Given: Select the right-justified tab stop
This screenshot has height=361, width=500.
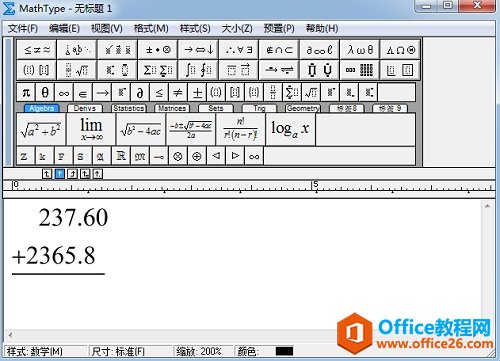Looking at the screenshot, I should pyautogui.click(x=72, y=174).
